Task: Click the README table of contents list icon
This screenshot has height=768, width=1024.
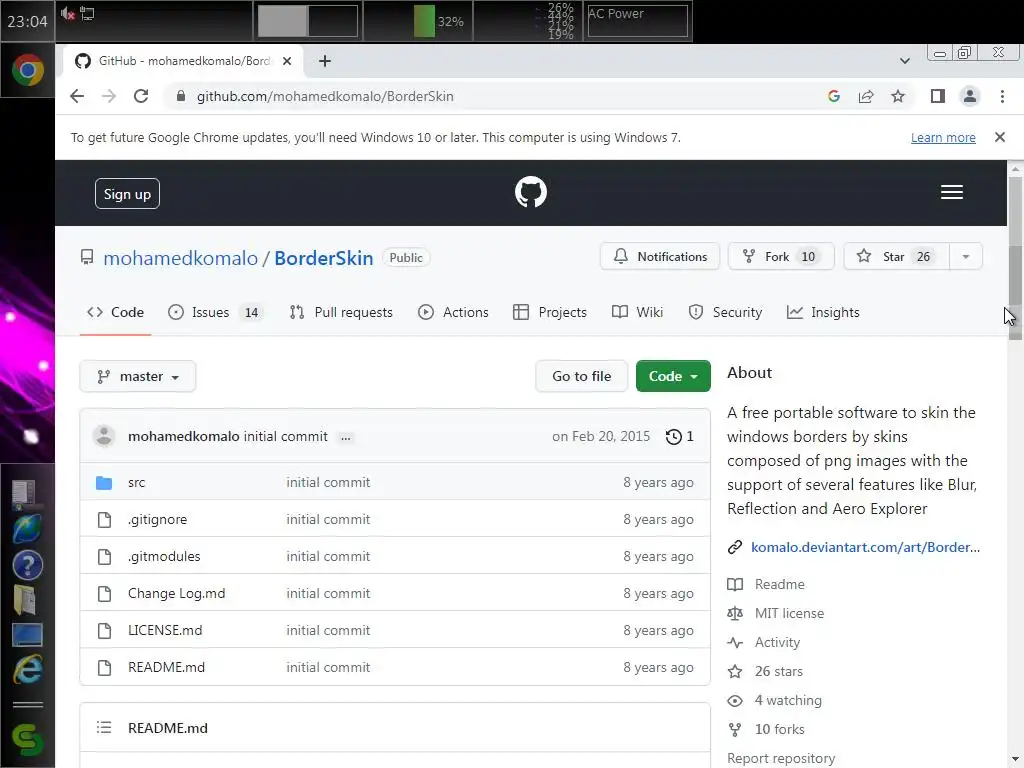Action: (x=104, y=728)
